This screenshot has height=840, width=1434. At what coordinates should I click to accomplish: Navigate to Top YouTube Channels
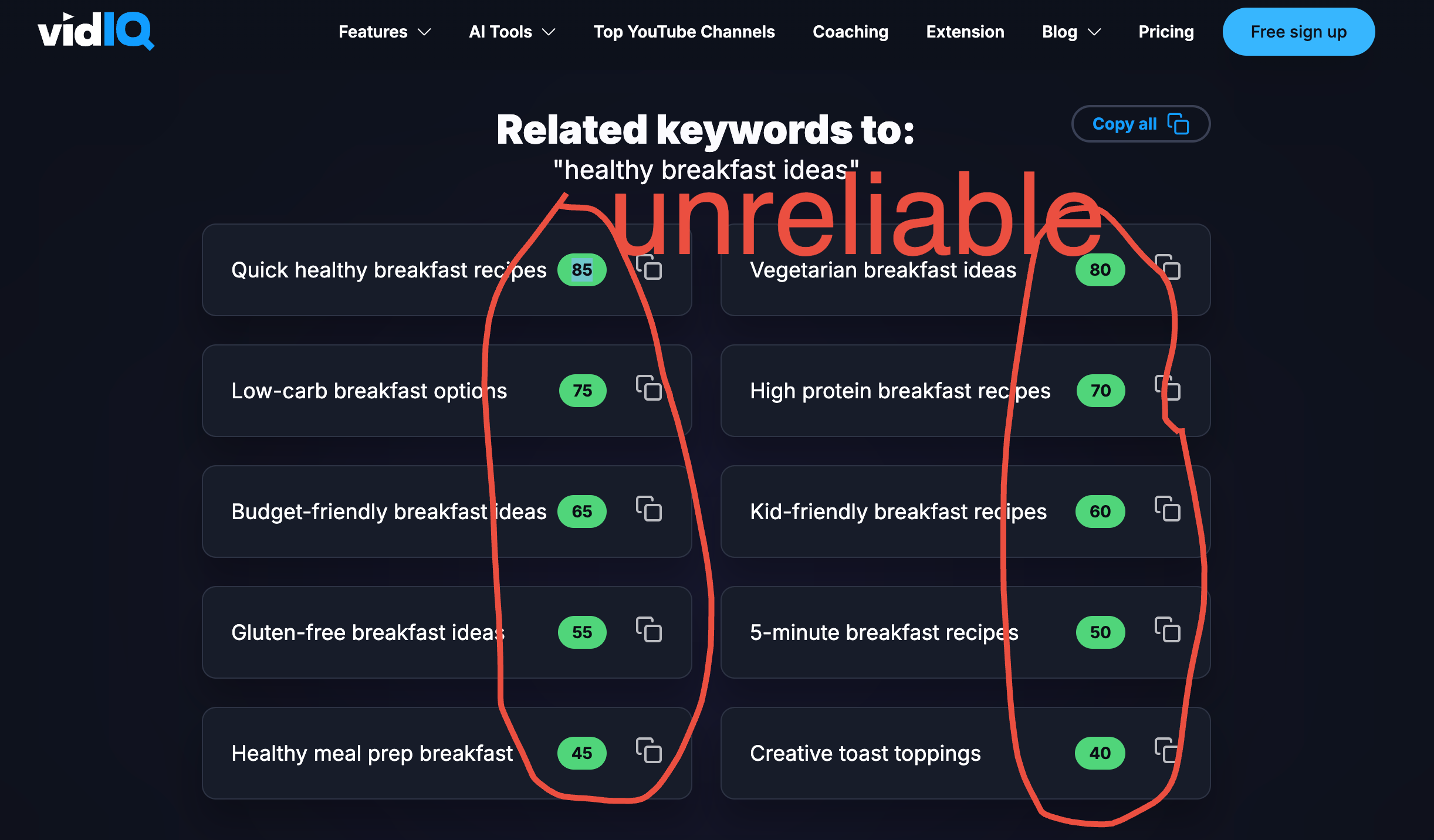[683, 32]
